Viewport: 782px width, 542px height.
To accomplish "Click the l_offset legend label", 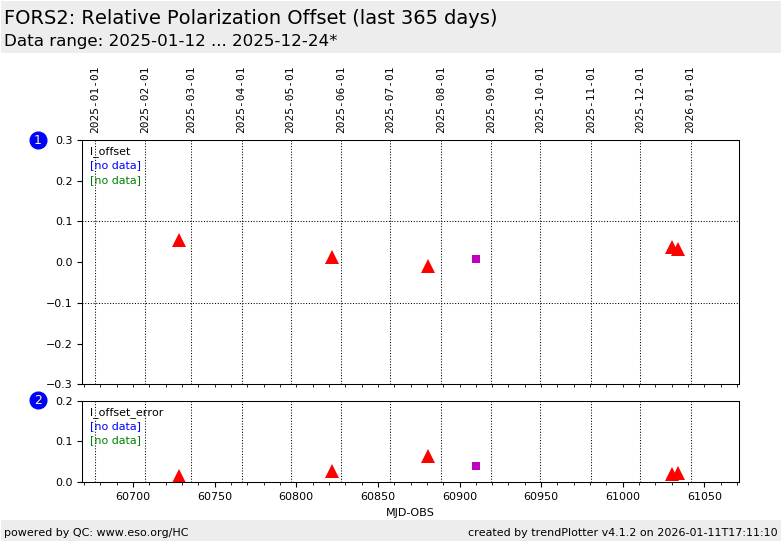I will pyautogui.click(x=110, y=152).
